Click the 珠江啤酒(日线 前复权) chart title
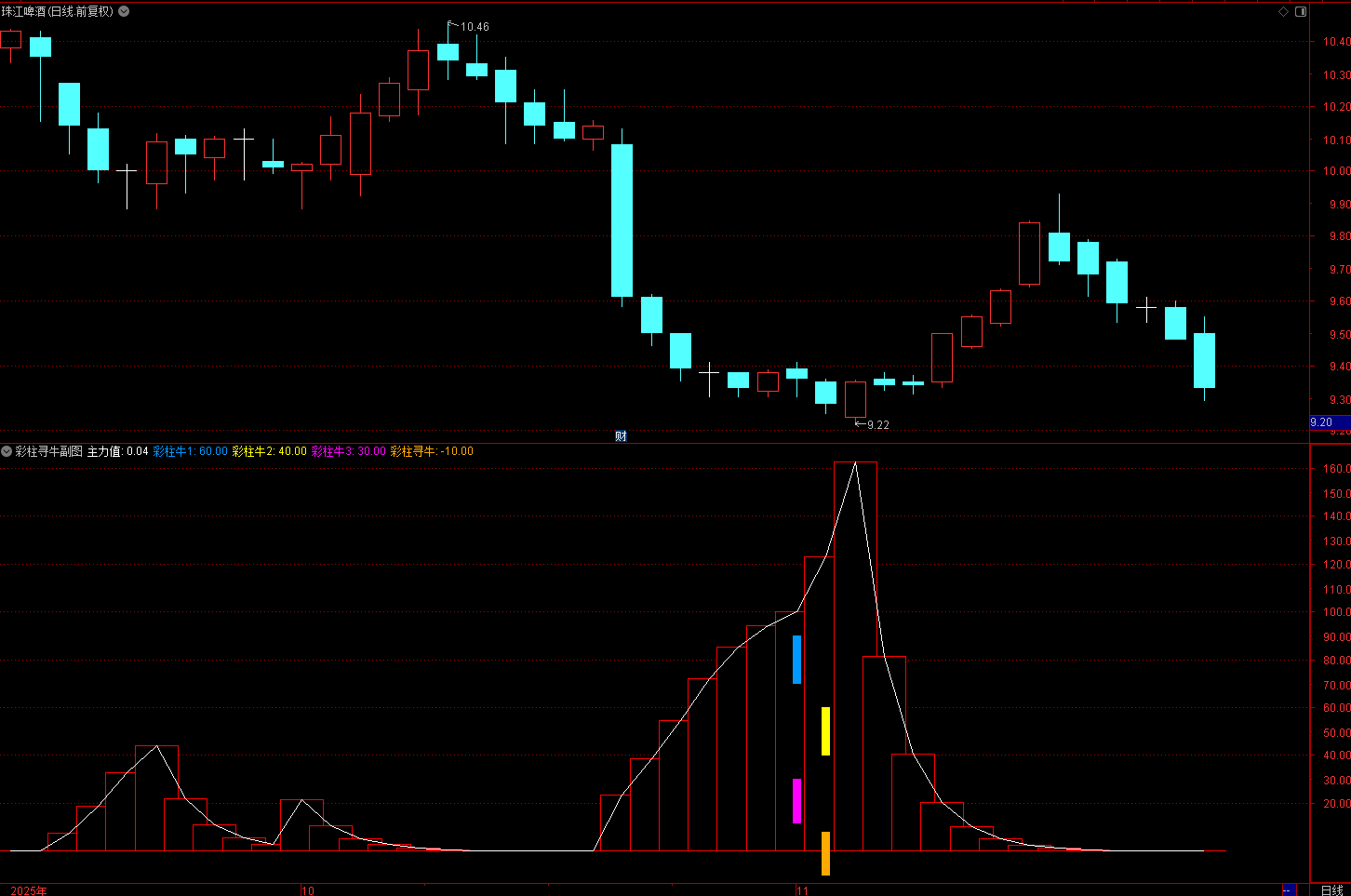 [58, 11]
